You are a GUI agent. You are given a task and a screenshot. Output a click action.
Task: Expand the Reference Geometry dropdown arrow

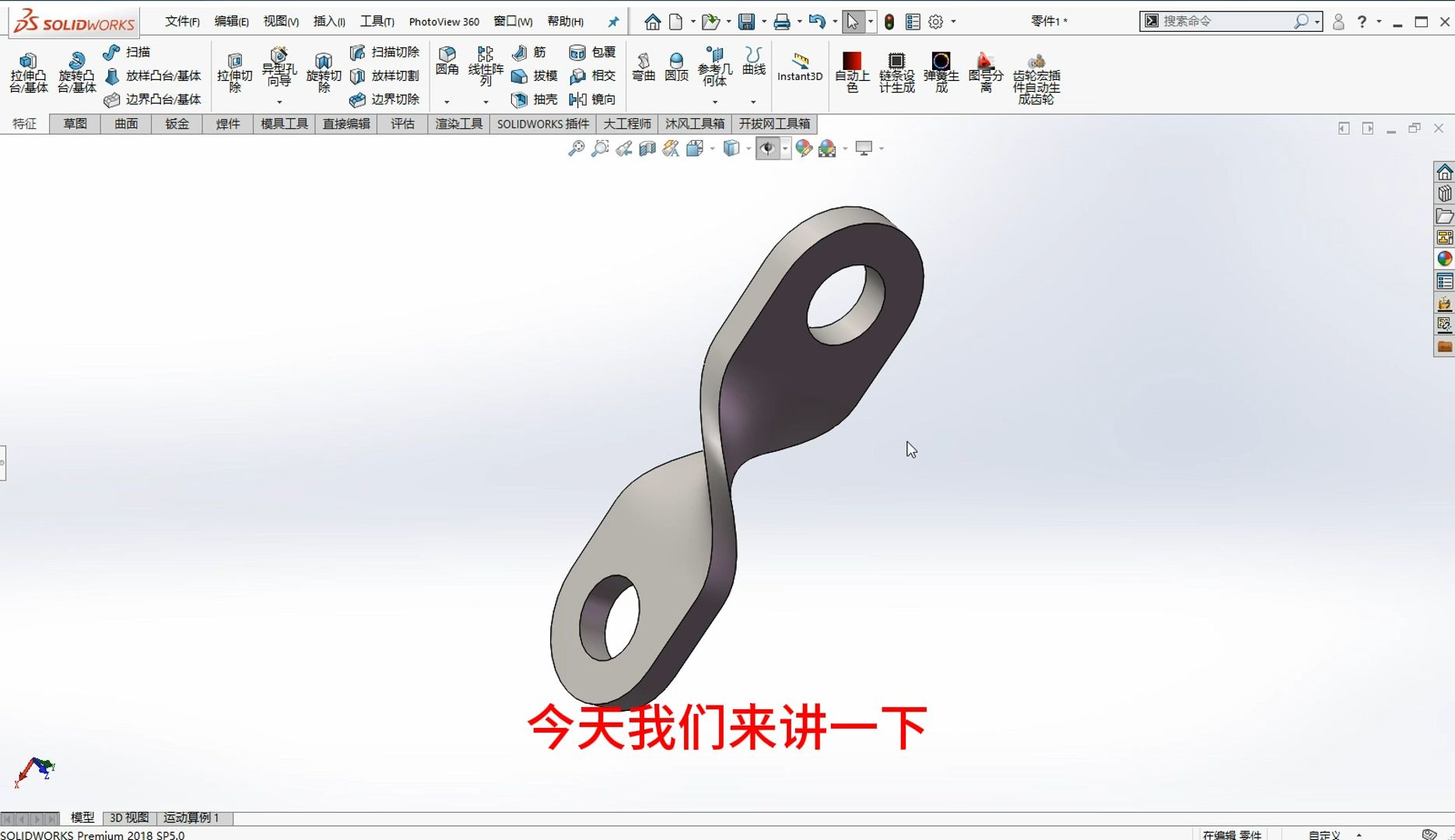point(715,102)
